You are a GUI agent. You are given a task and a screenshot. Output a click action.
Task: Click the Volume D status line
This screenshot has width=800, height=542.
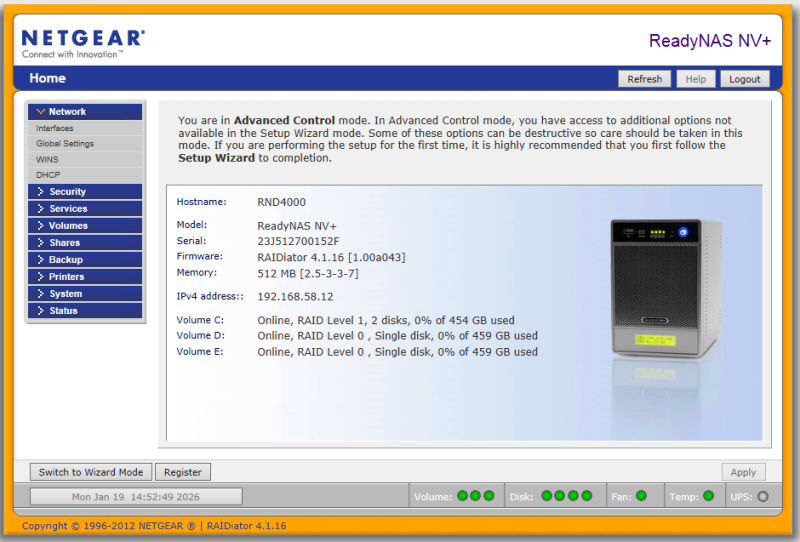pos(397,336)
